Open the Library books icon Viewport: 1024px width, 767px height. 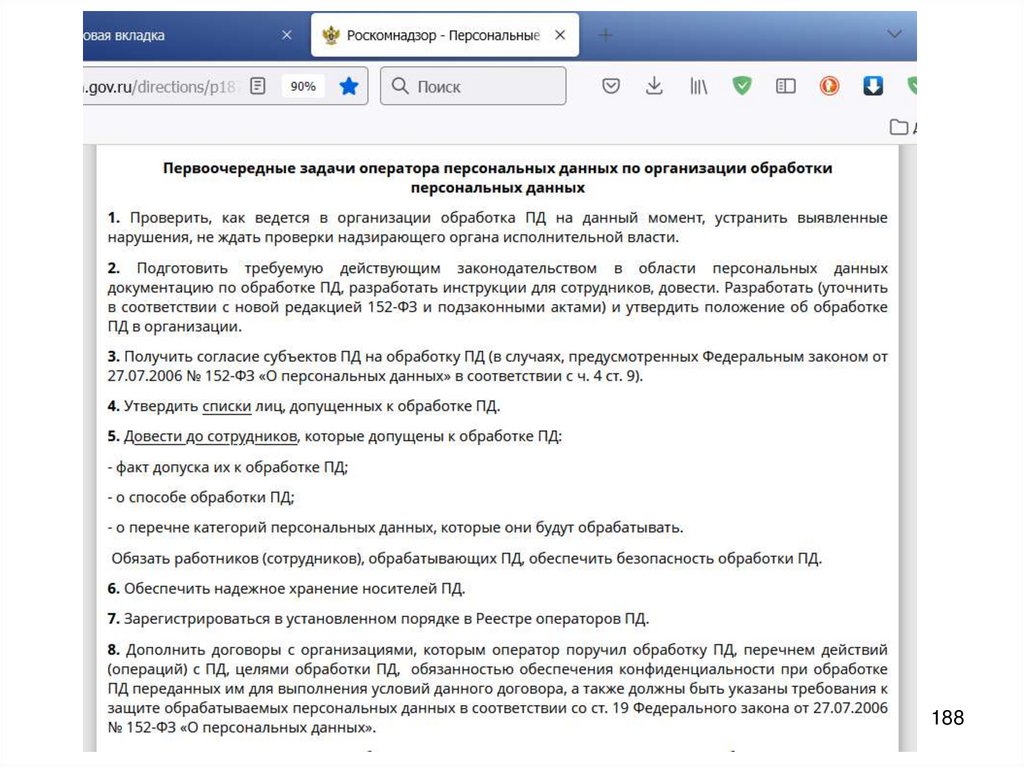pos(698,86)
